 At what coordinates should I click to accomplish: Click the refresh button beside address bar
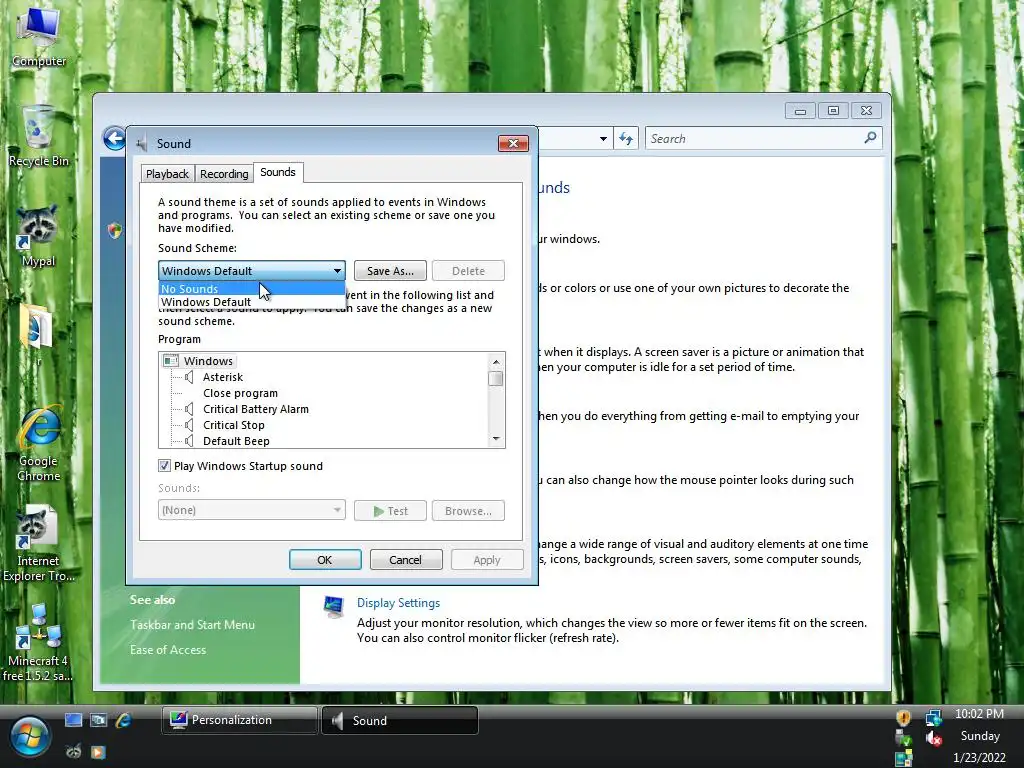(x=626, y=138)
